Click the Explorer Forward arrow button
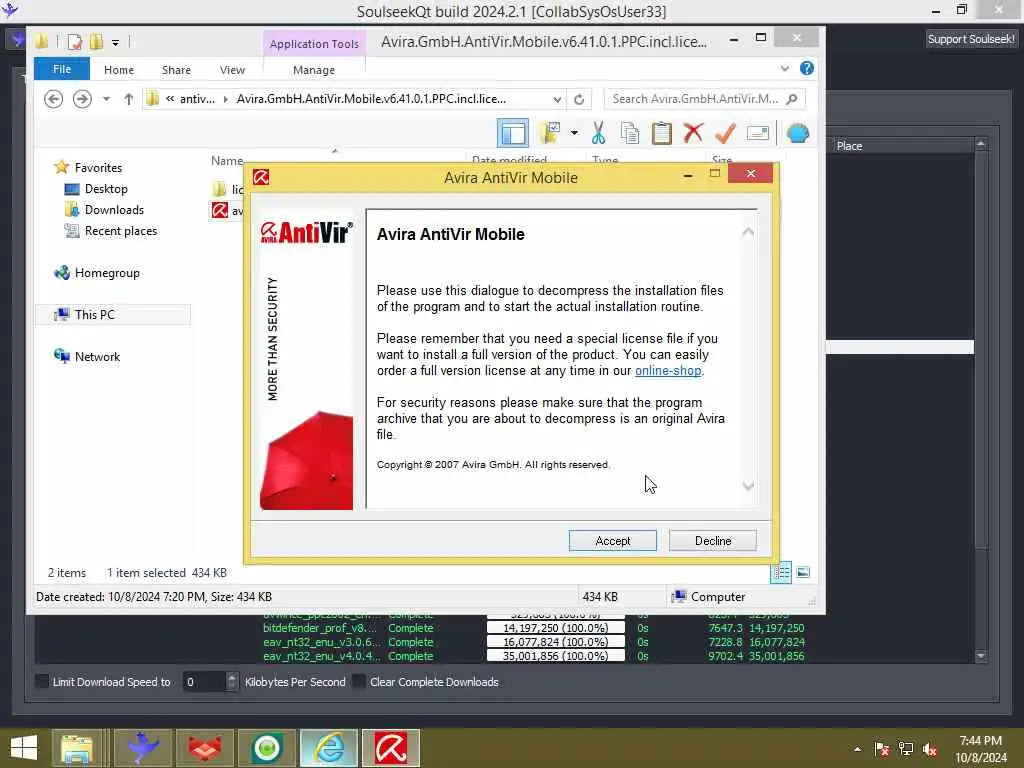1024x768 pixels. pyautogui.click(x=82, y=99)
